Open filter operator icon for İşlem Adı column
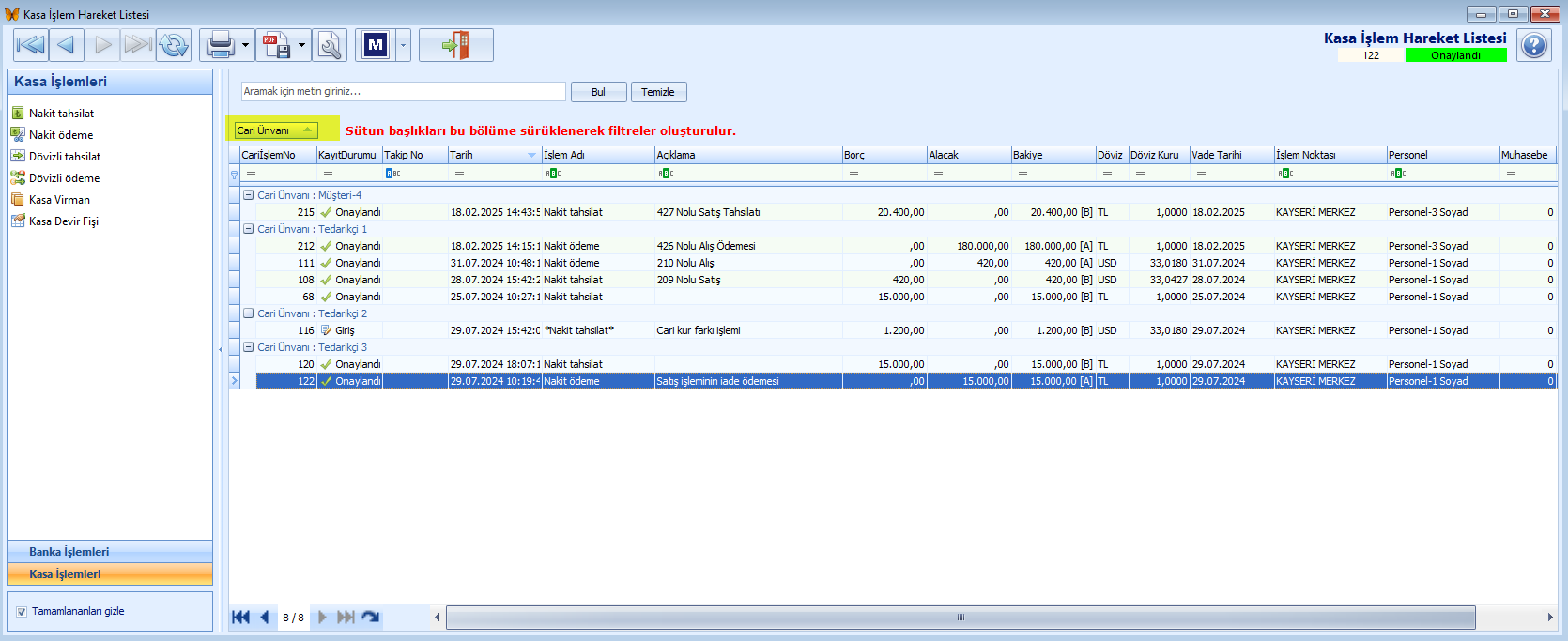The height and width of the screenshot is (641, 1568). coord(553,173)
